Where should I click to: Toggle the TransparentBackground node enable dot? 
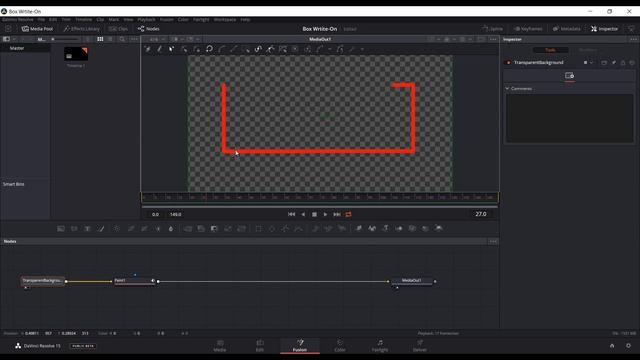[x=508, y=63]
